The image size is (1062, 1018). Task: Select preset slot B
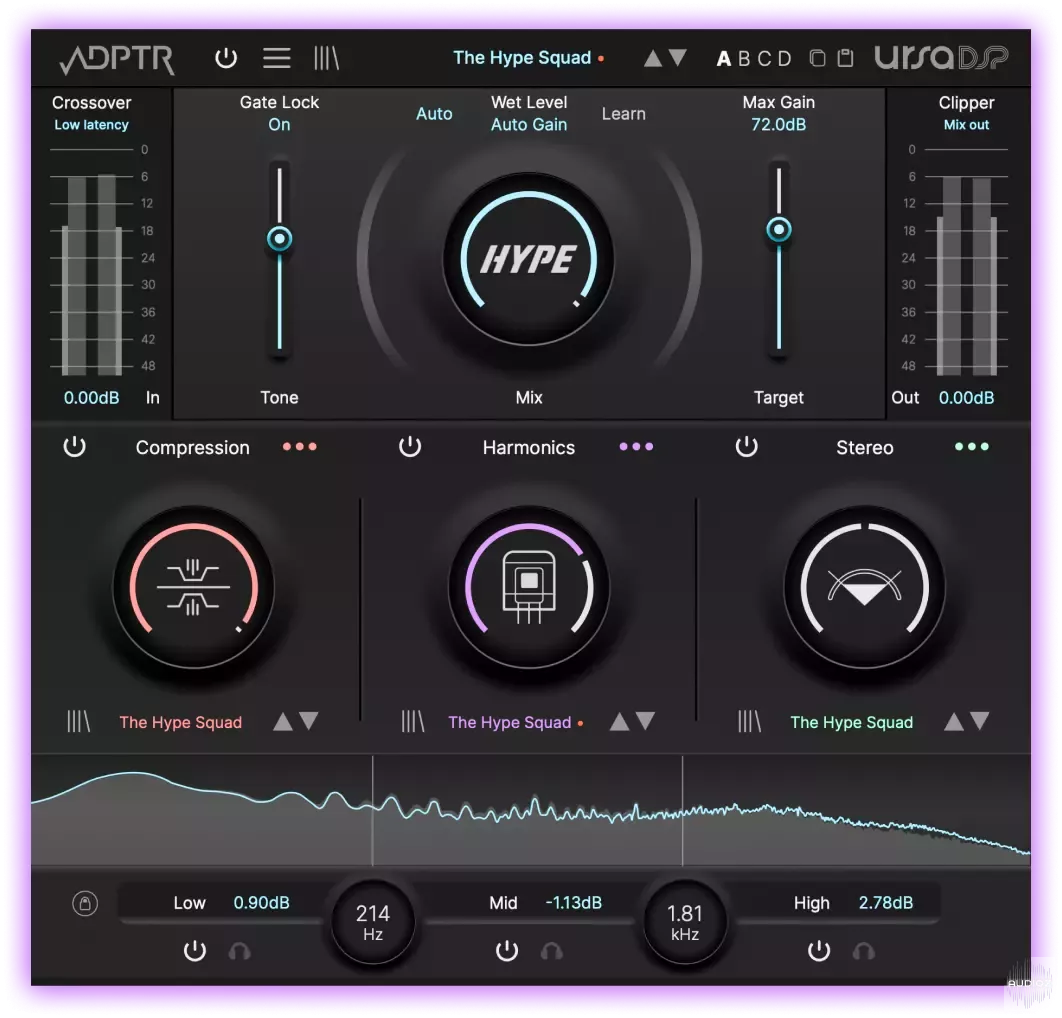pyautogui.click(x=744, y=59)
